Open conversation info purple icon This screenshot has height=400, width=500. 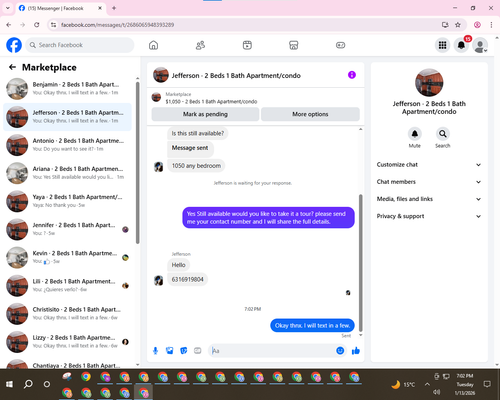point(352,75)
